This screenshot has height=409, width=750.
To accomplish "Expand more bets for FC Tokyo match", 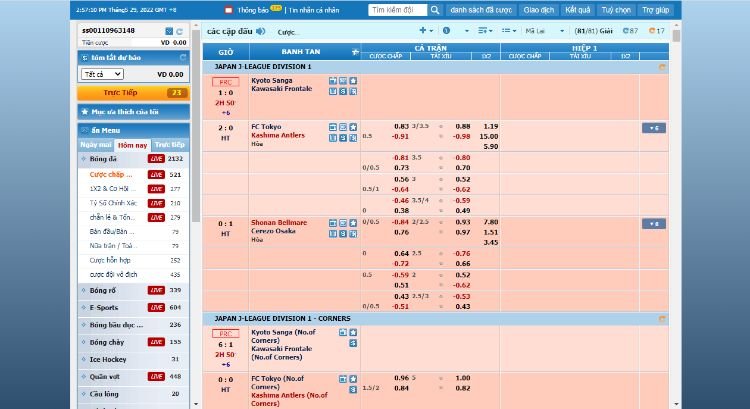I will pyautogui.click(x=653, y=128).
